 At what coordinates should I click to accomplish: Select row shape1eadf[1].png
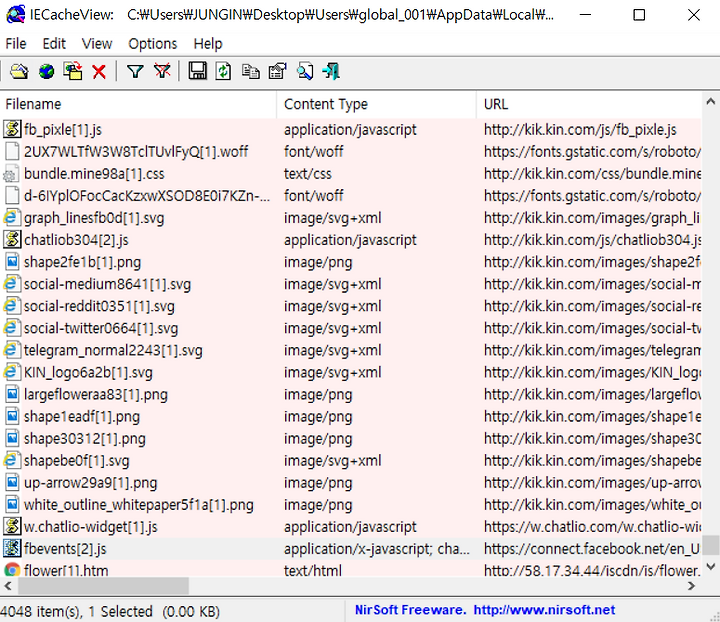(351, 416)
